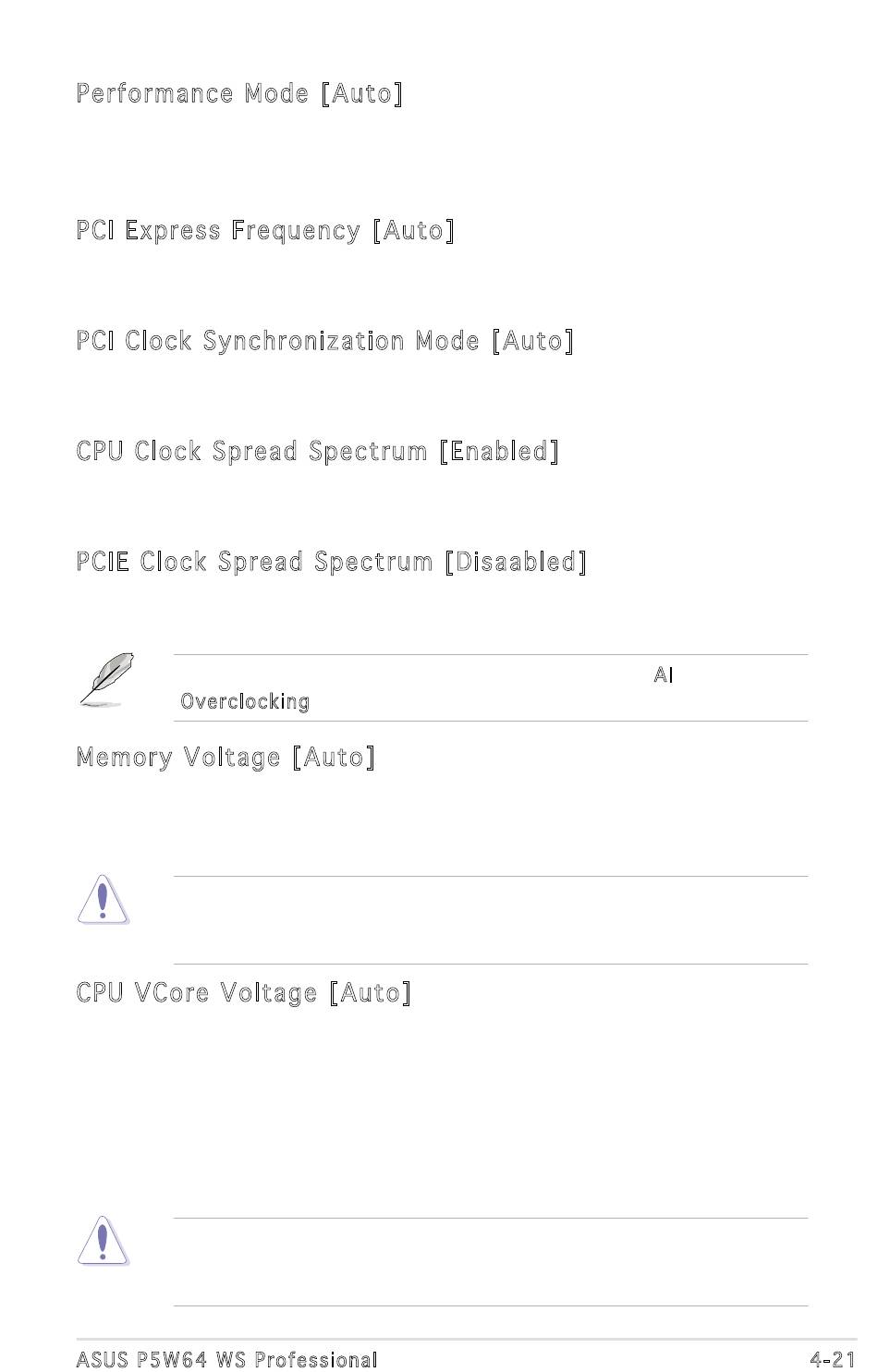The width and height of the screenshot is (878, 1372).
Task: Click the page number 4-21
Action: pos(832,1360)
